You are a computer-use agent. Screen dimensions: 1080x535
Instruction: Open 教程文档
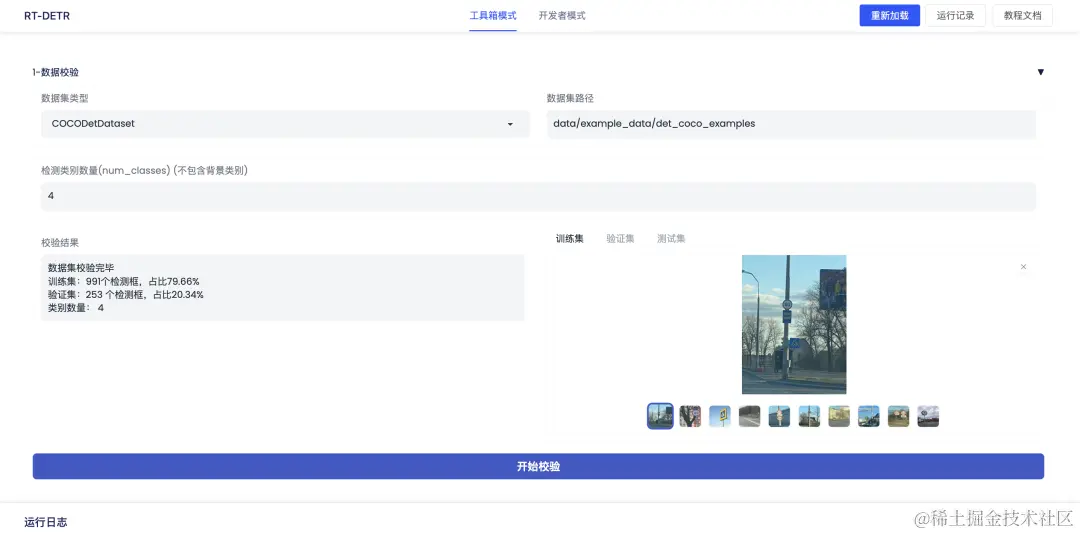(1022, 16)
